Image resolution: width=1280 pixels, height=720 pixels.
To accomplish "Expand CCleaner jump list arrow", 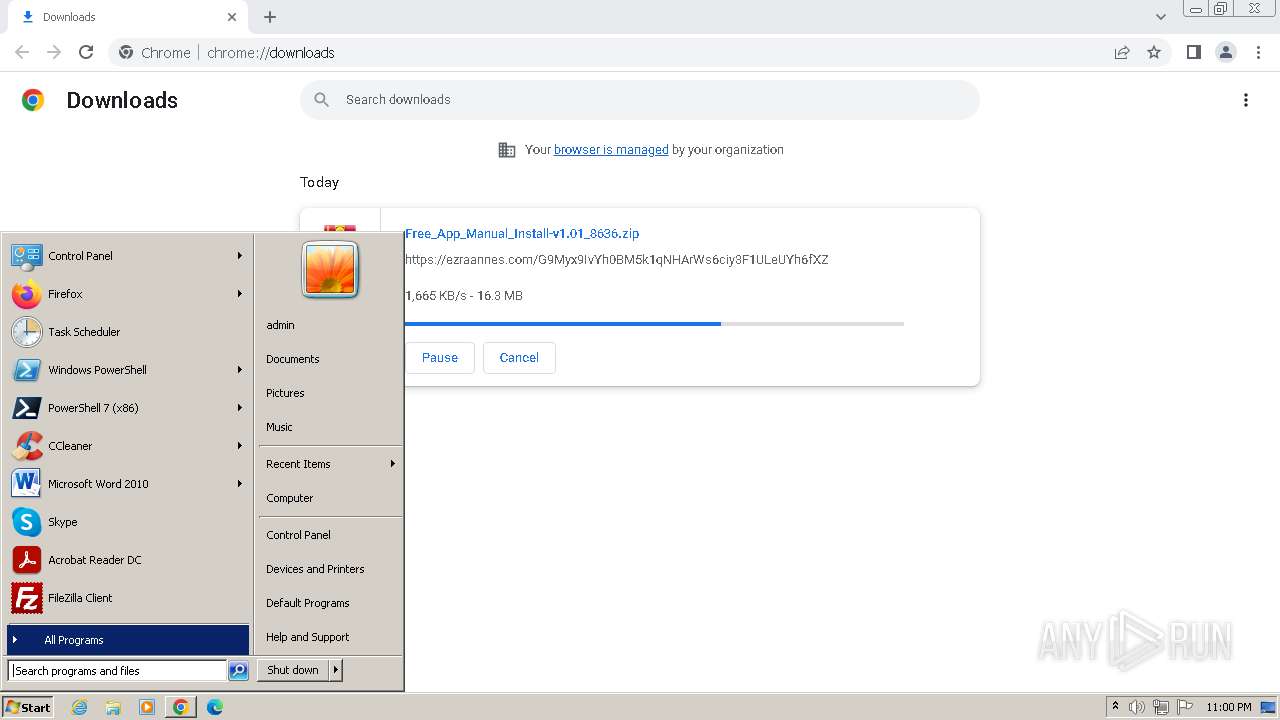I will tap(240, 446).
